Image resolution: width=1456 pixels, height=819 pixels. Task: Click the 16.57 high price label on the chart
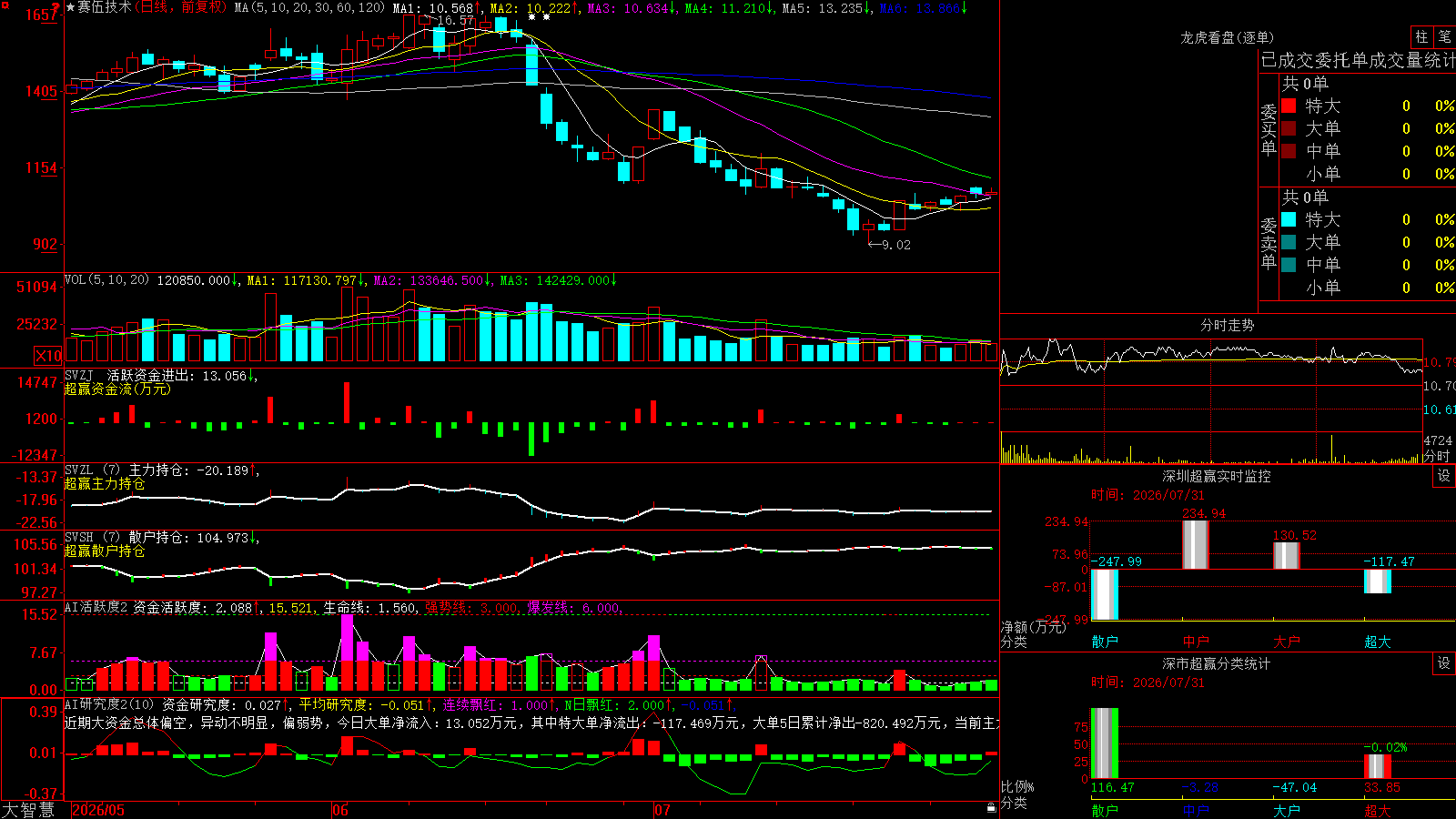coord(455,20)
